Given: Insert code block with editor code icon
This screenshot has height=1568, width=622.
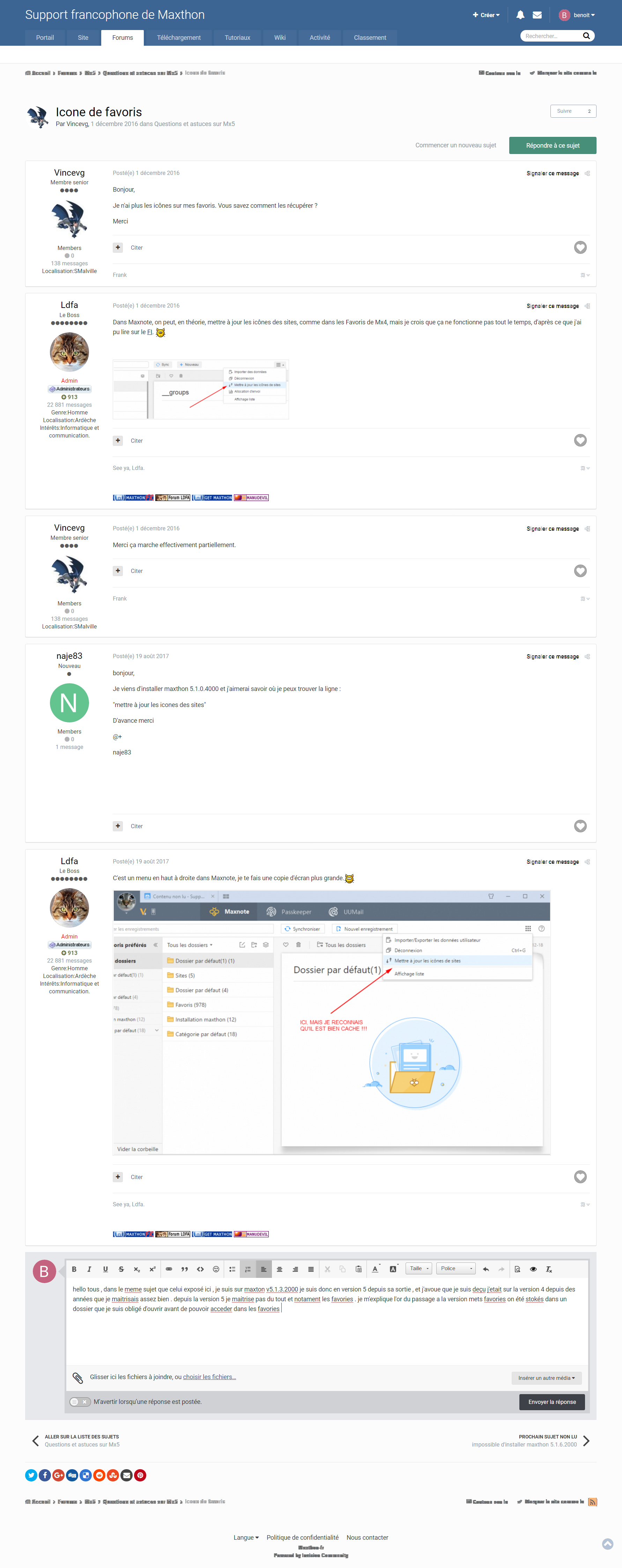Looking at the screenshot, I should click(200, 1269).
